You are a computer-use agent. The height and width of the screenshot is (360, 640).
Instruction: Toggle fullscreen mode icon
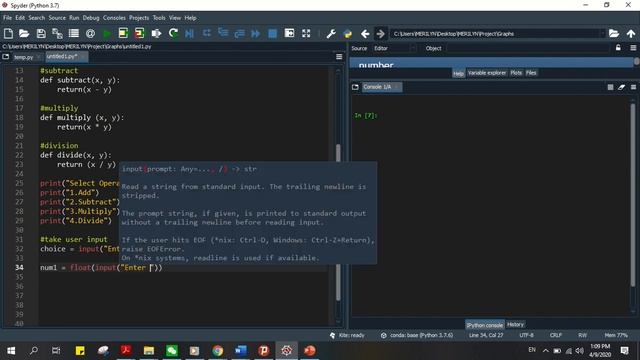click(306, 33)
